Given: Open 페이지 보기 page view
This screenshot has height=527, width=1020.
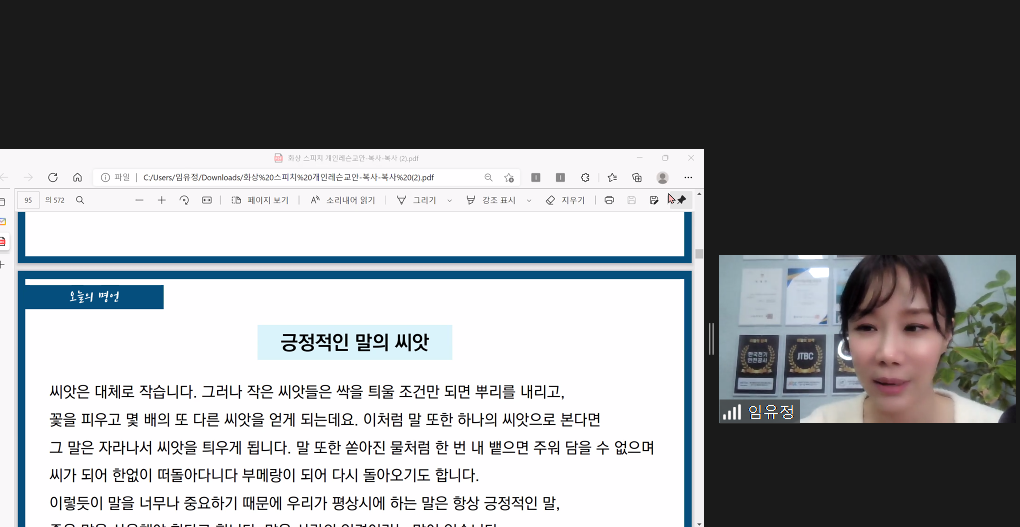Looking at the screenshot, I should (260, 200).
